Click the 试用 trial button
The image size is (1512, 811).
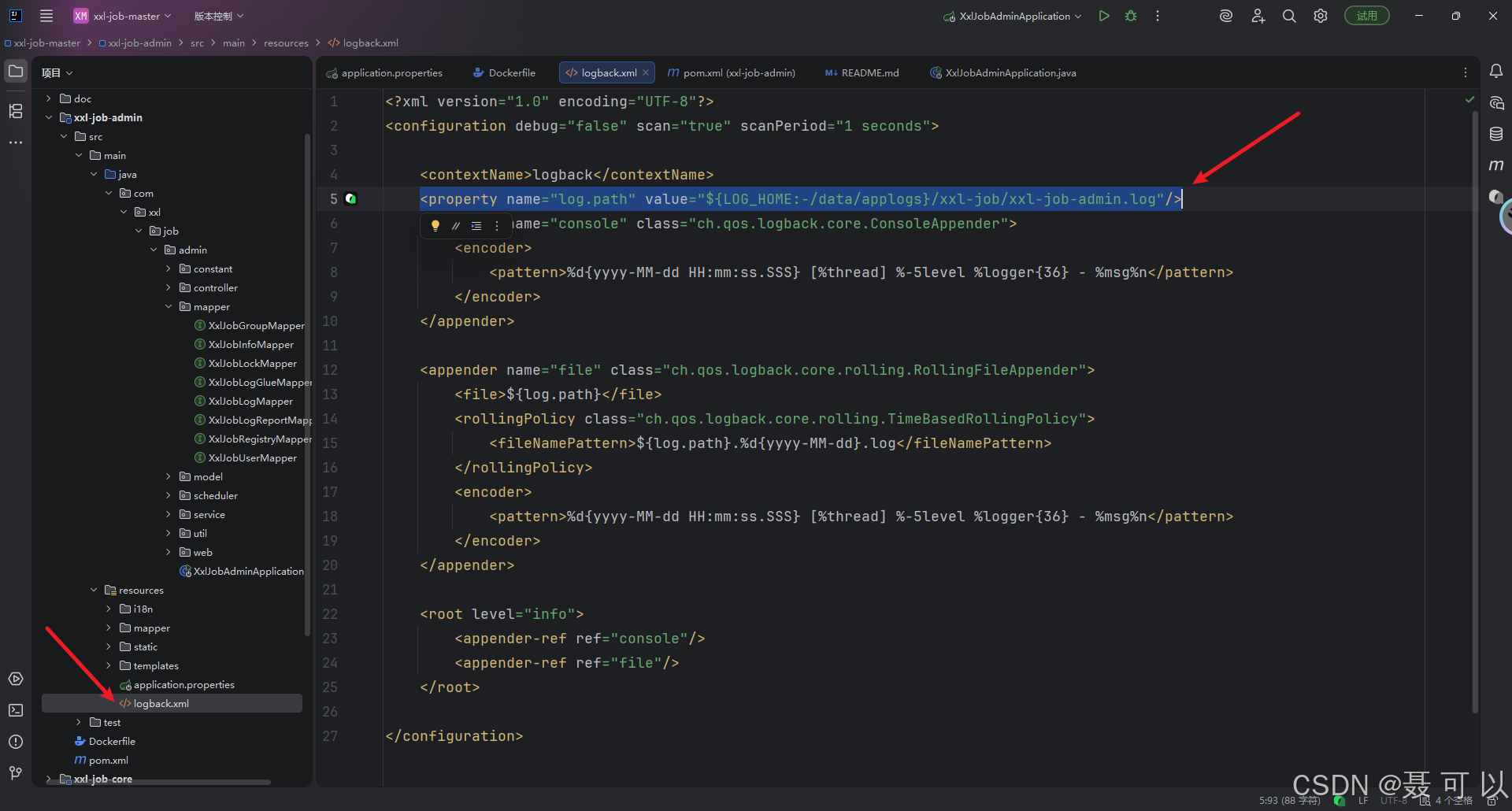pyautogui.click(x=1367, y=16)
